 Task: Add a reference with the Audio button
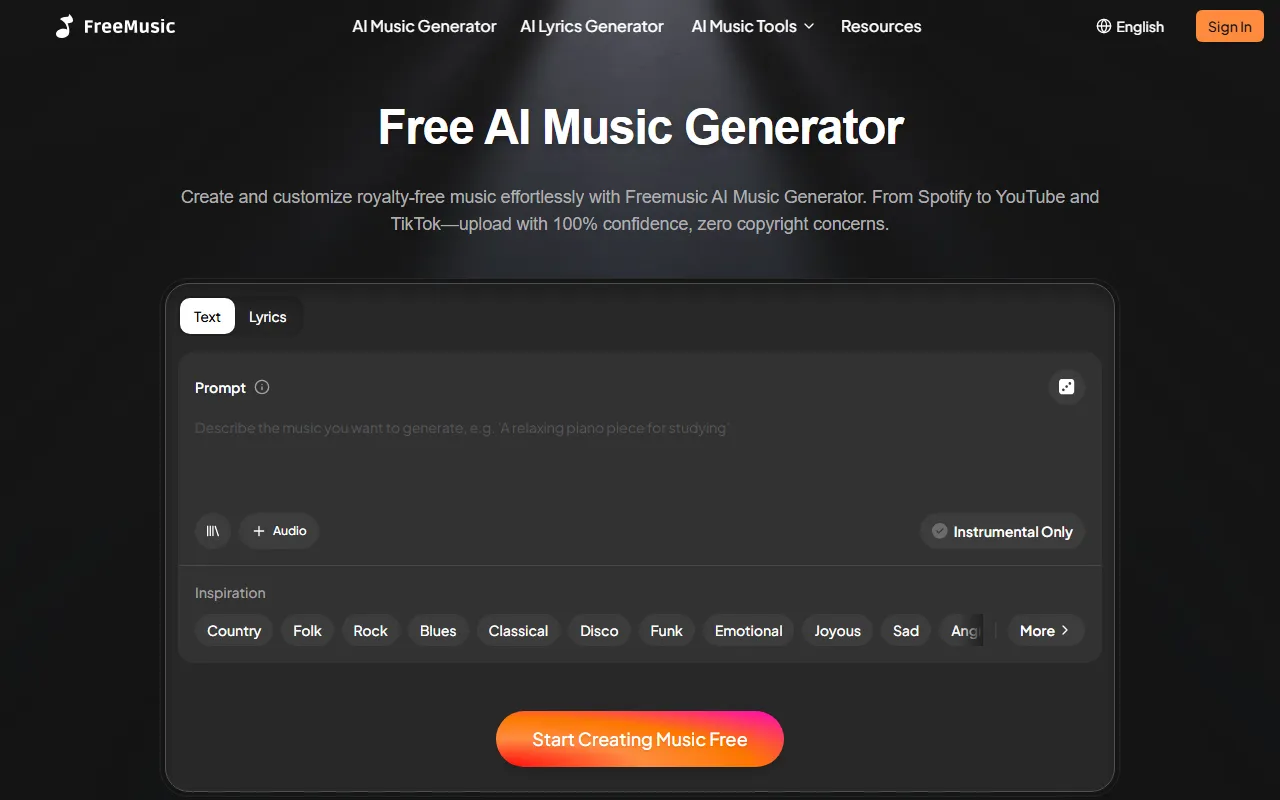click(x=279, y=531)
